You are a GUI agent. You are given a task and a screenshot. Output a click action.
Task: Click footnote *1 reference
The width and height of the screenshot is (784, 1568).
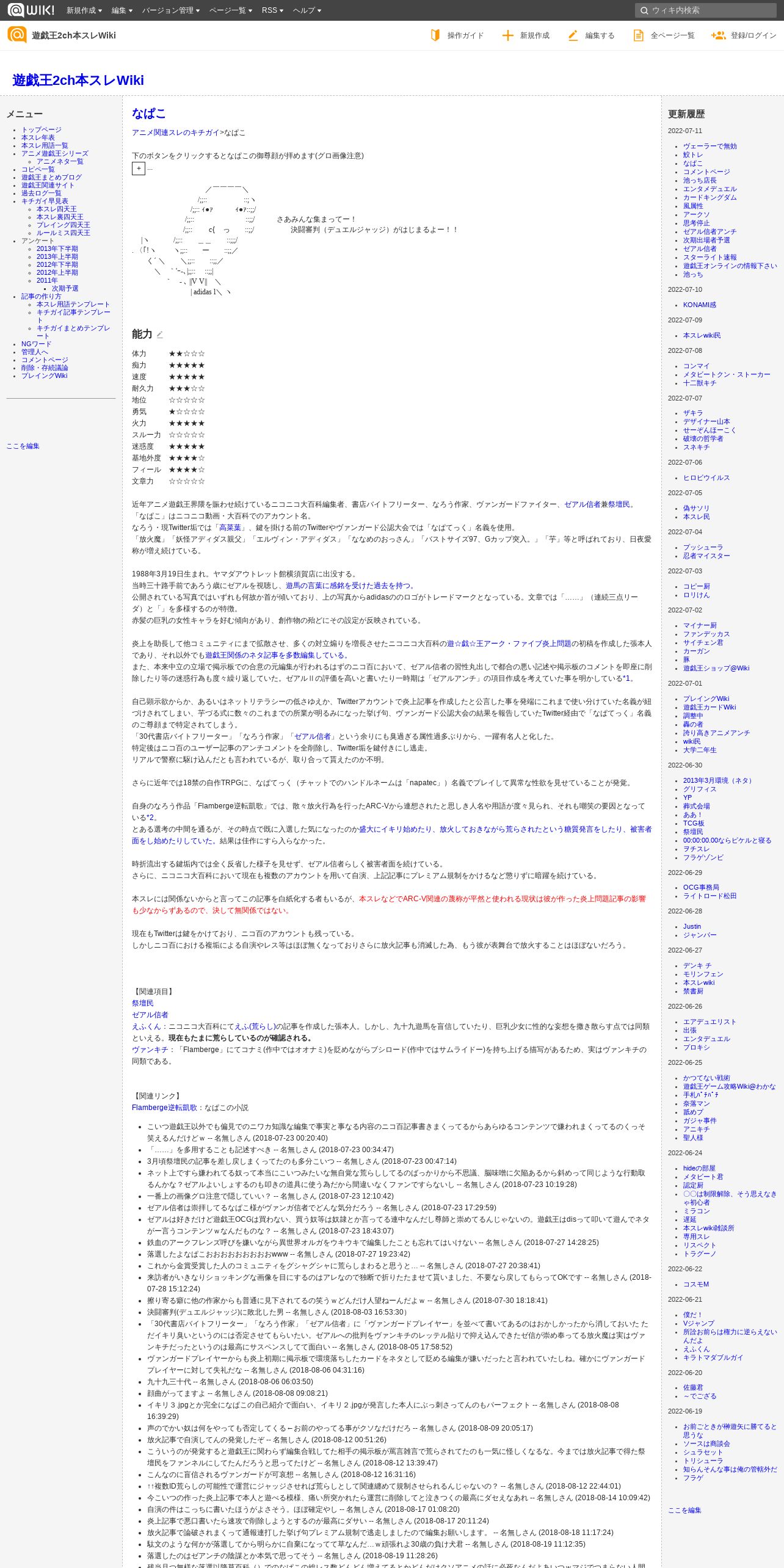(626, 678)
